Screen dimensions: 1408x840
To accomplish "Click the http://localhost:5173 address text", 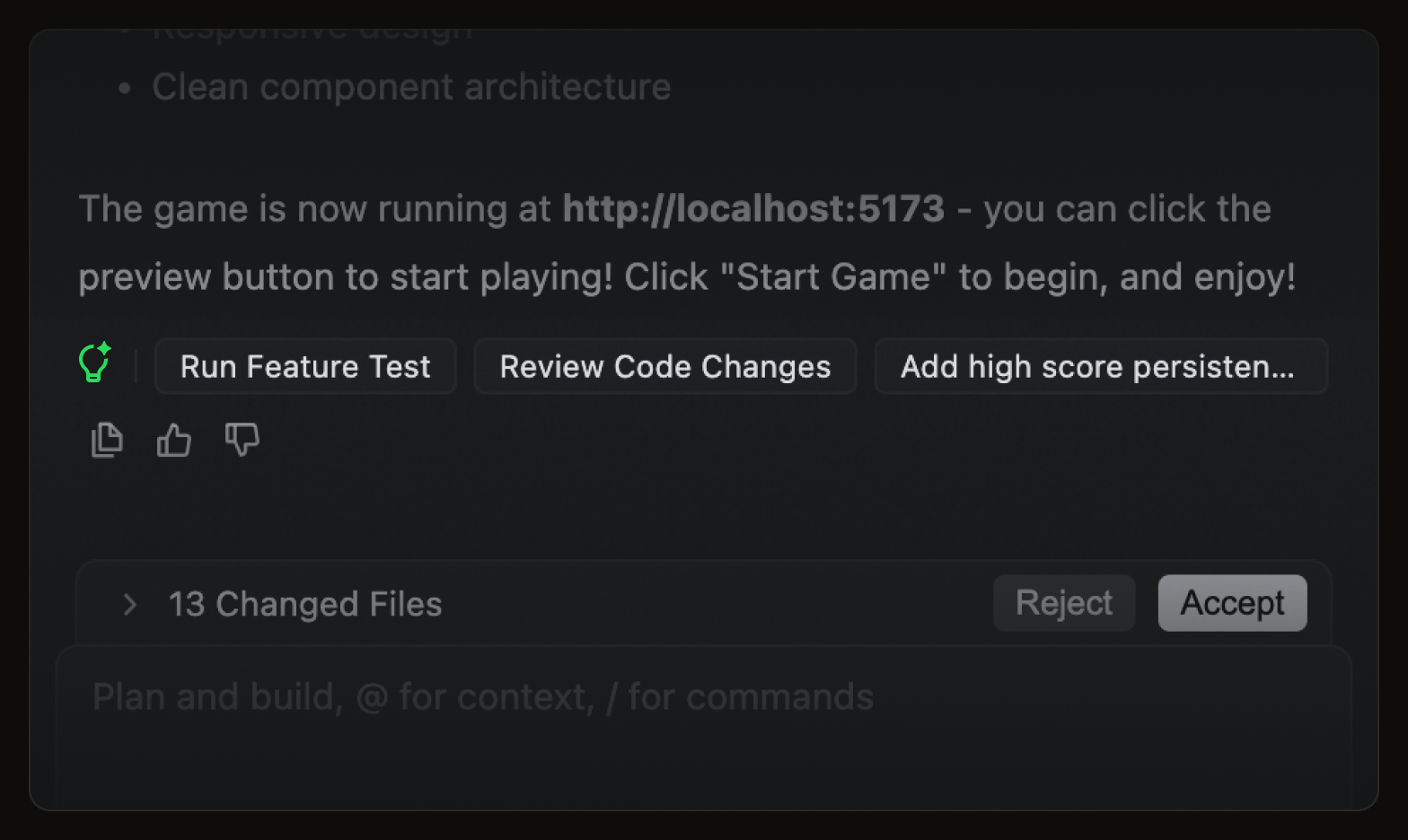I will pyautogui.click(x=753, y=209).
